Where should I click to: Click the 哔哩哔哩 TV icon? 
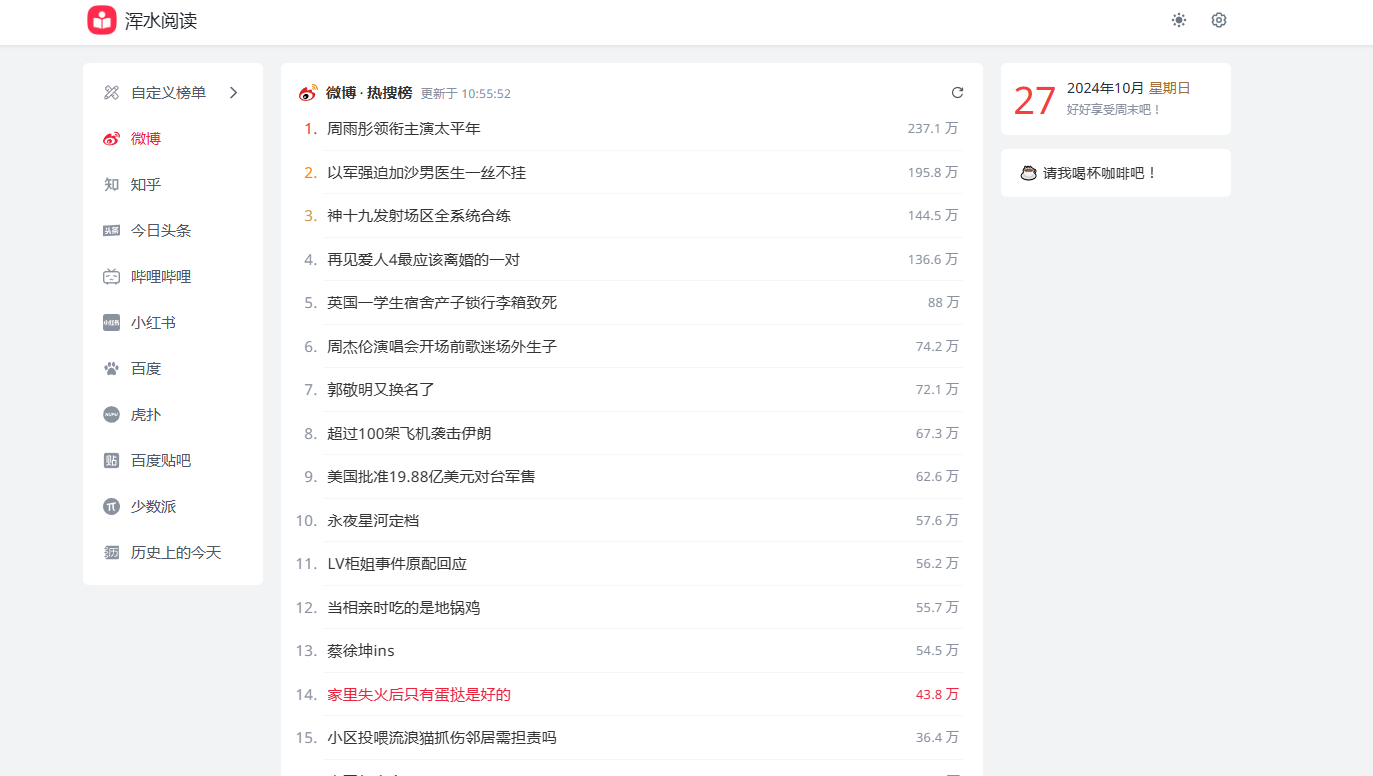[x=111, y=277]
